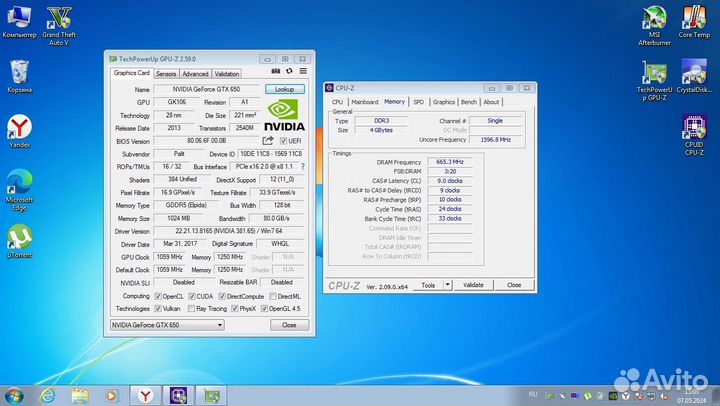Open the Компьютер desktop icon

click(x=19, y=22)
